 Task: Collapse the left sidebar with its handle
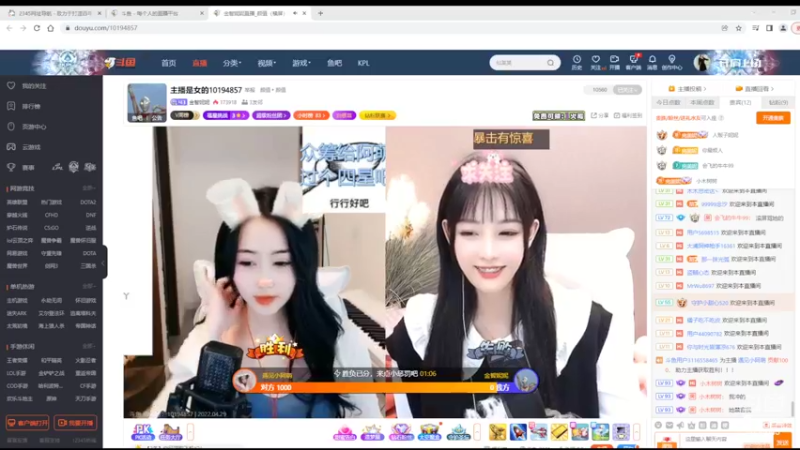(104, 262)
